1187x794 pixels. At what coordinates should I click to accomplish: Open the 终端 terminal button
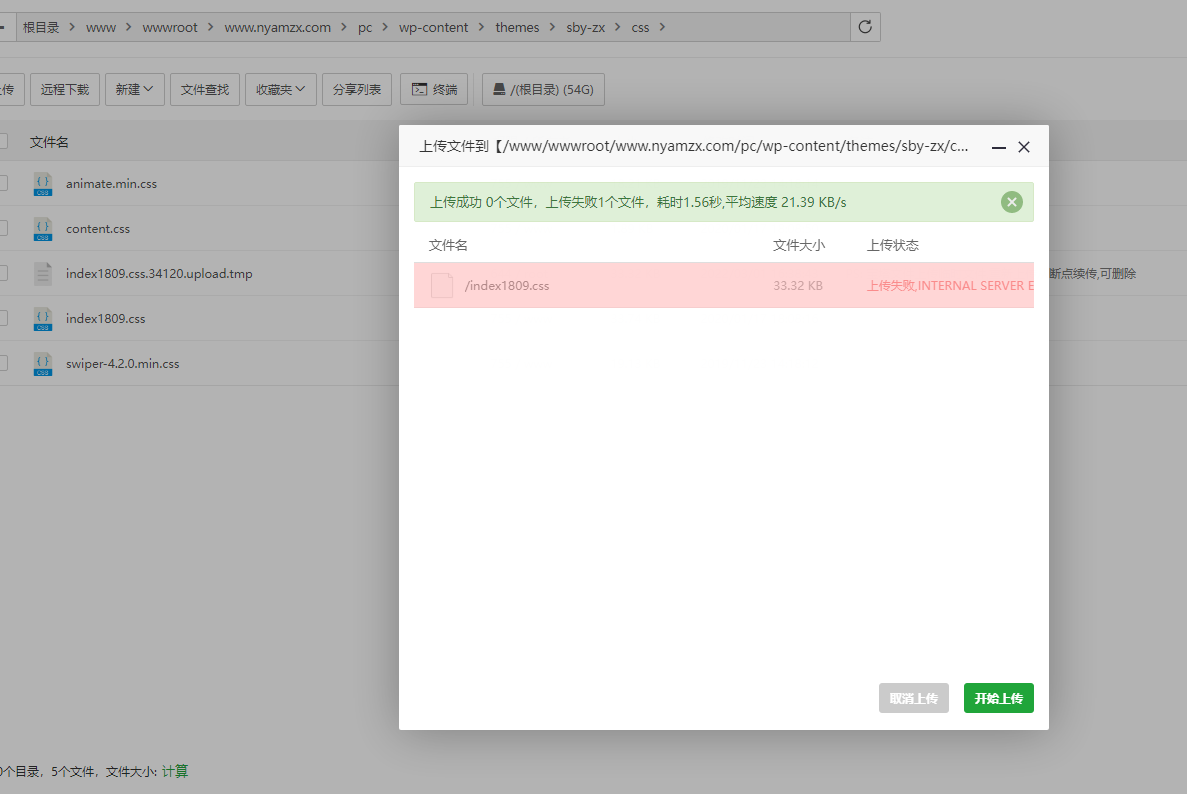[x=435, y=89]
